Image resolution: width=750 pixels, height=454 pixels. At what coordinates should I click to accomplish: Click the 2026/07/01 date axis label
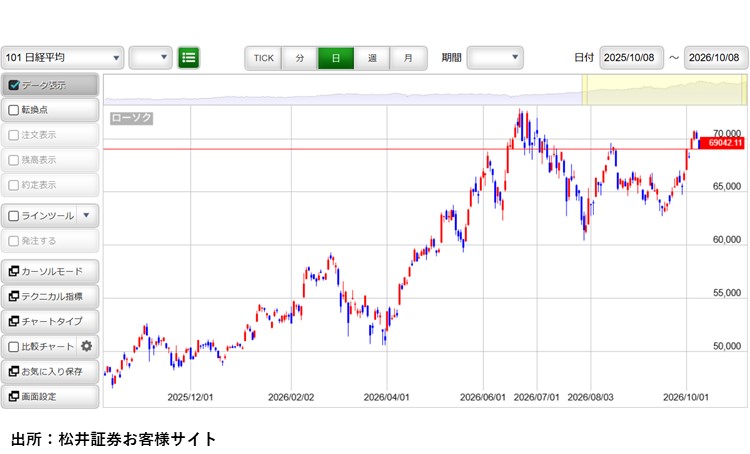coord(537,397)
